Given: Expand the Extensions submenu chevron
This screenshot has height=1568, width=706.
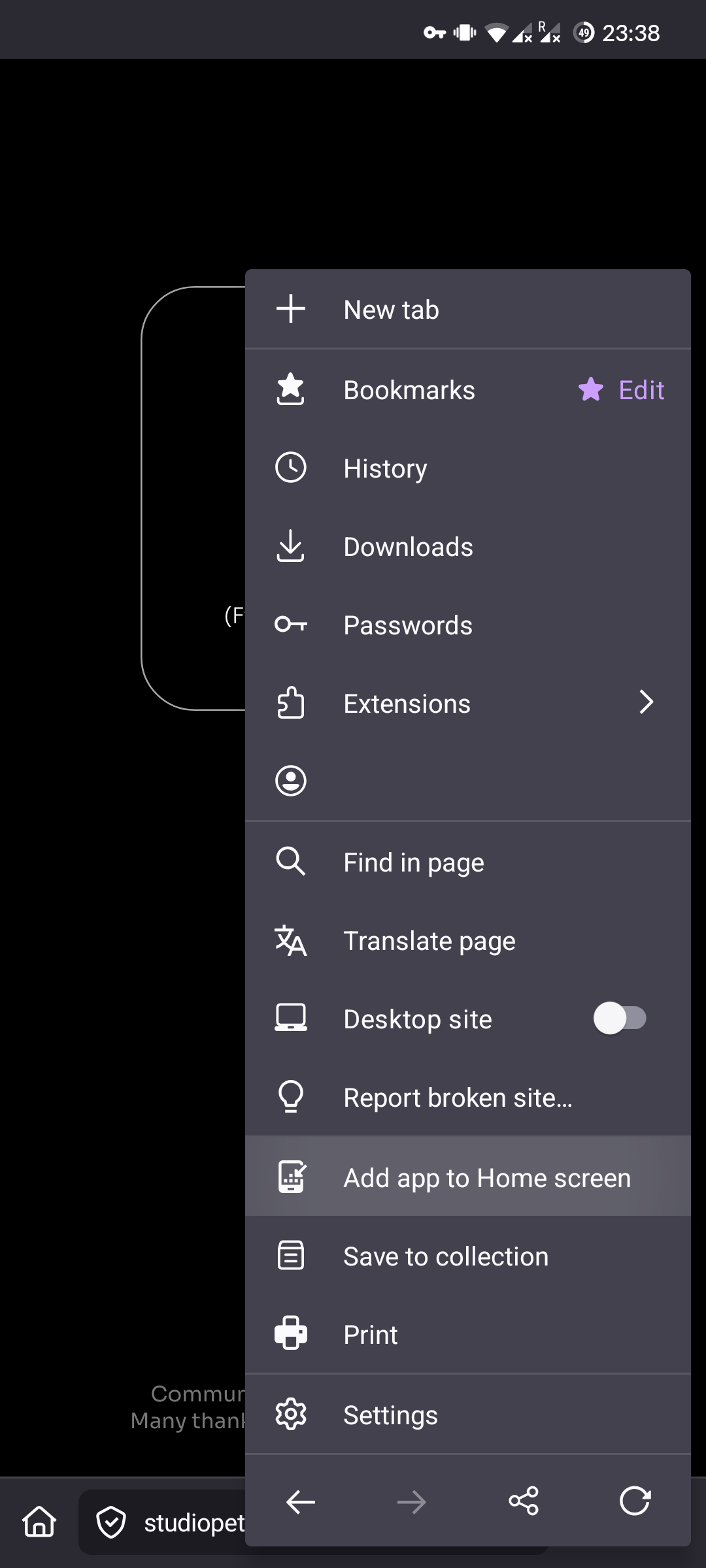Looking at the screenshot, I should tap(646, 702).
